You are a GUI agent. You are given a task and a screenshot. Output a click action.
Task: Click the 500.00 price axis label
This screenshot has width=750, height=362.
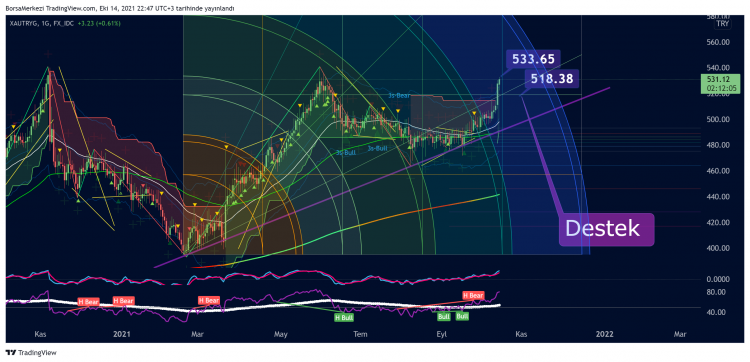(x=717, y=120)
